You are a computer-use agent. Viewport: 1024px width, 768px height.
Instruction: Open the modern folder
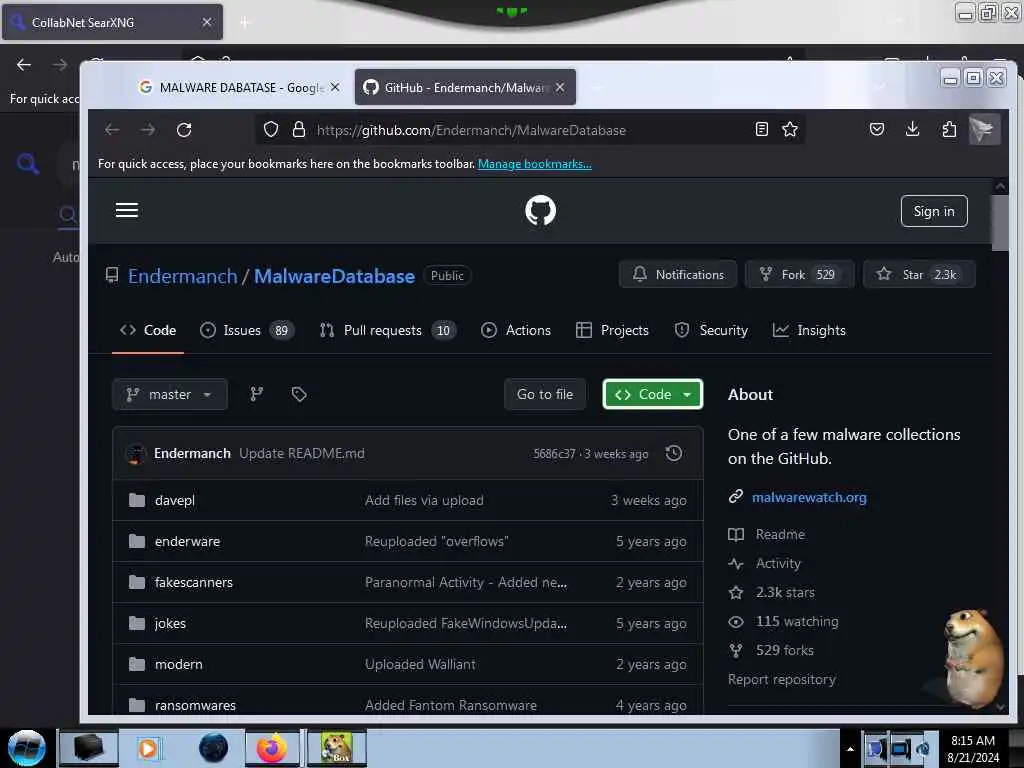[x=178, y=664]
